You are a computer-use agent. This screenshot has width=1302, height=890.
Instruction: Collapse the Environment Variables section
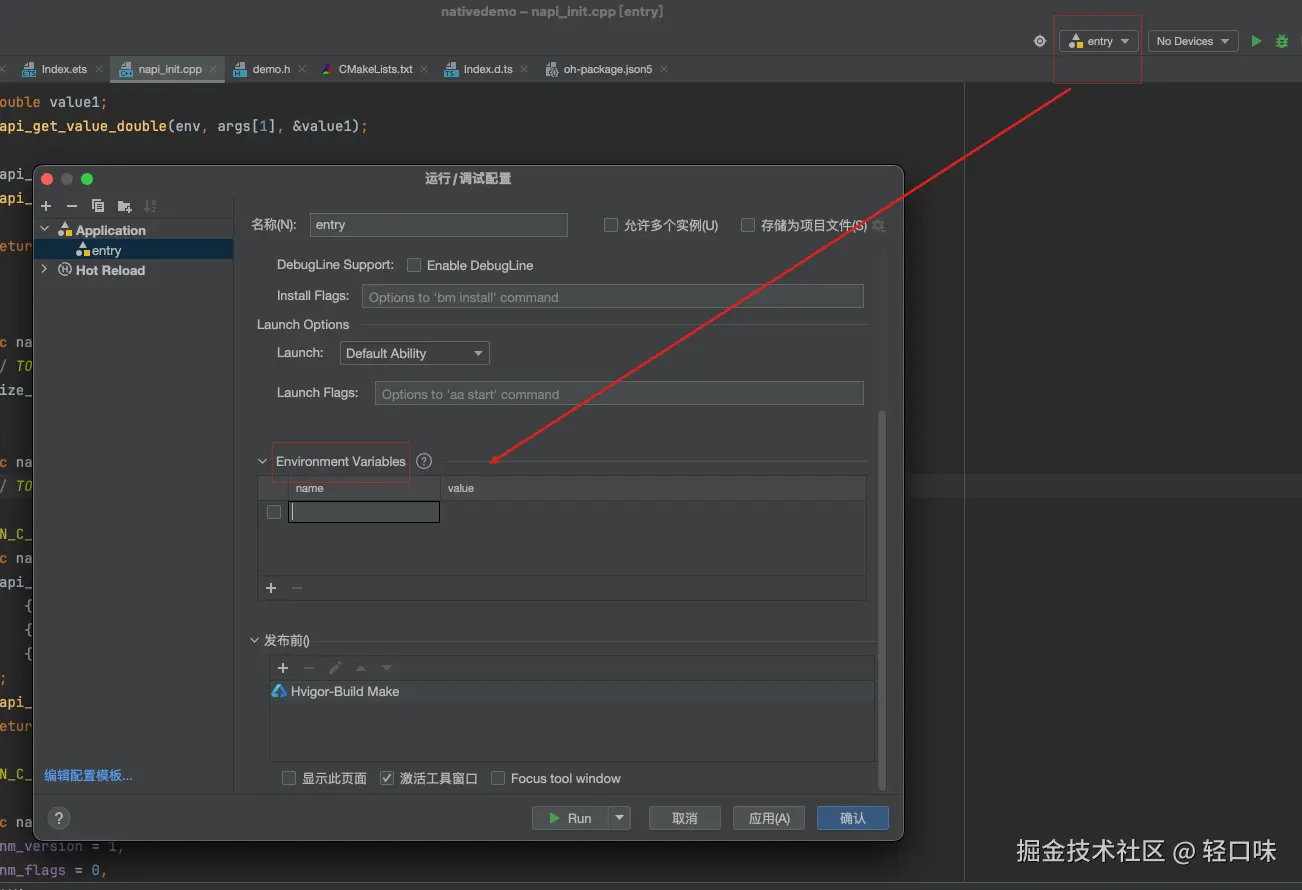click(x=263, y=461)
